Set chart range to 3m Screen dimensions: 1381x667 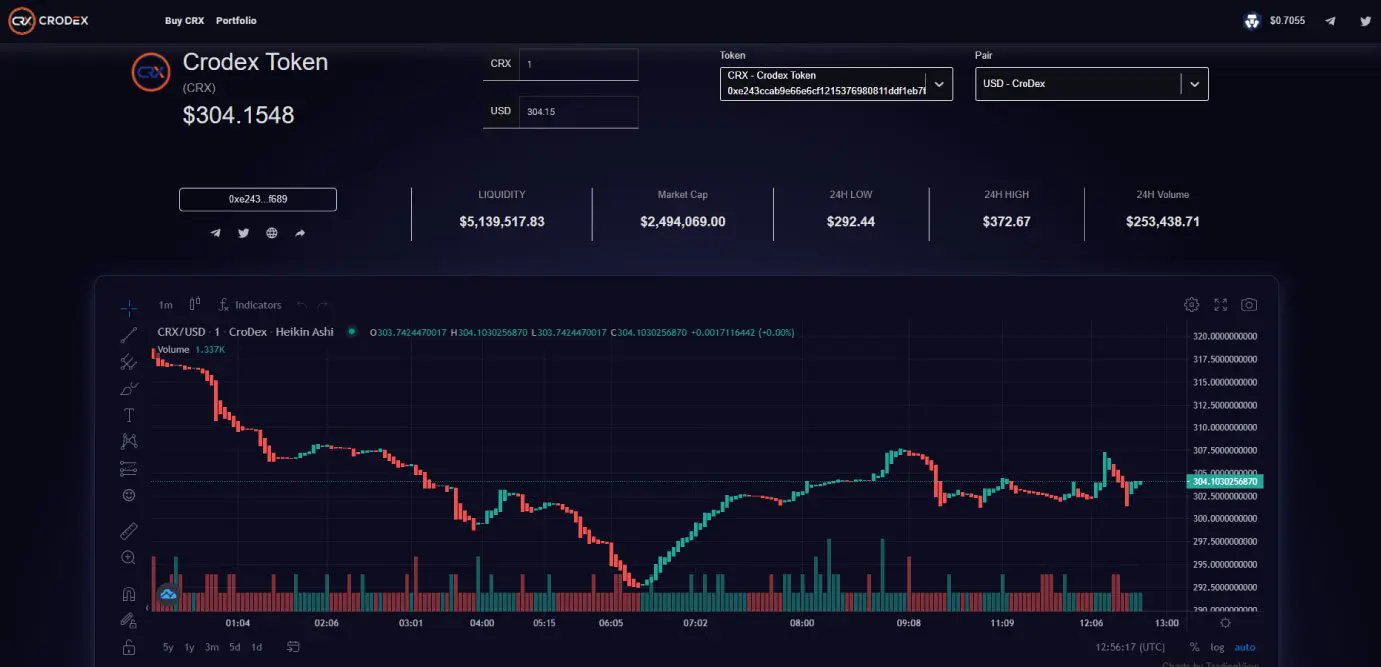(x=212, y=647)
